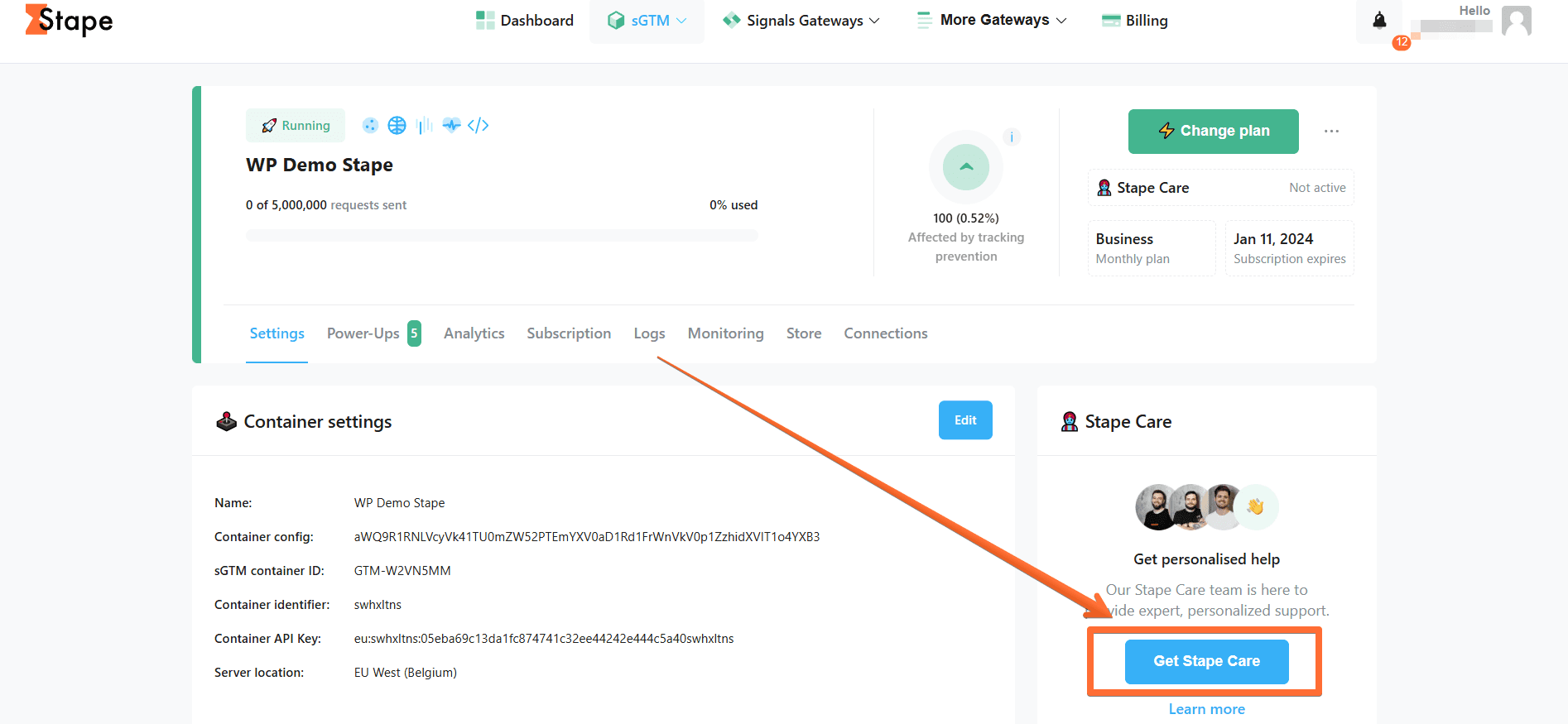The image size is (1568, 724).
Task: Click the '0 of 5,000,000 requests sent' text
Action: click(326, 205)
